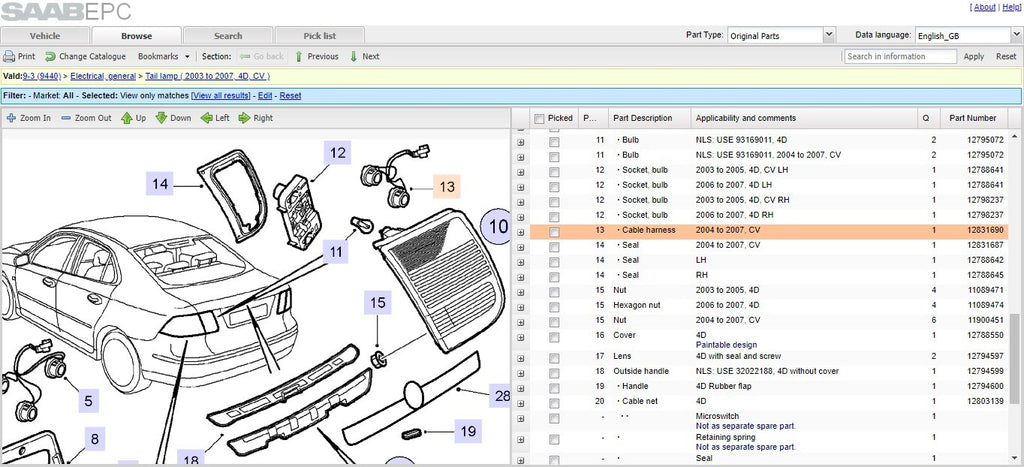Open the View all results link

point(220,96)
